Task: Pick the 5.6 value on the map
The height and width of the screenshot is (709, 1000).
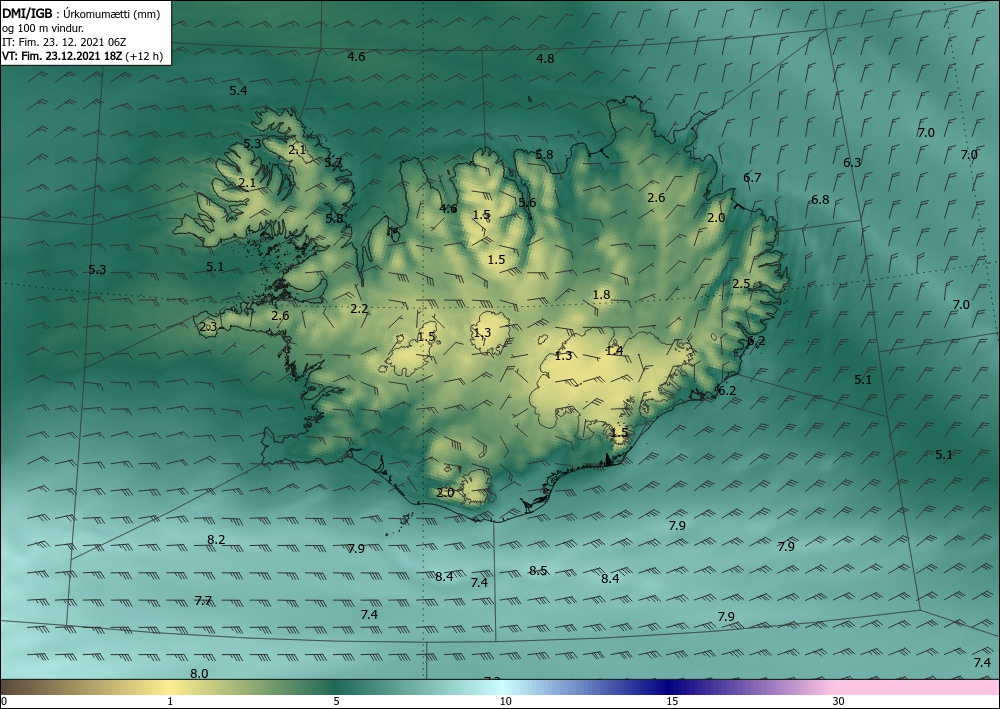Action: pyautogui.click(x=527, y=203)
